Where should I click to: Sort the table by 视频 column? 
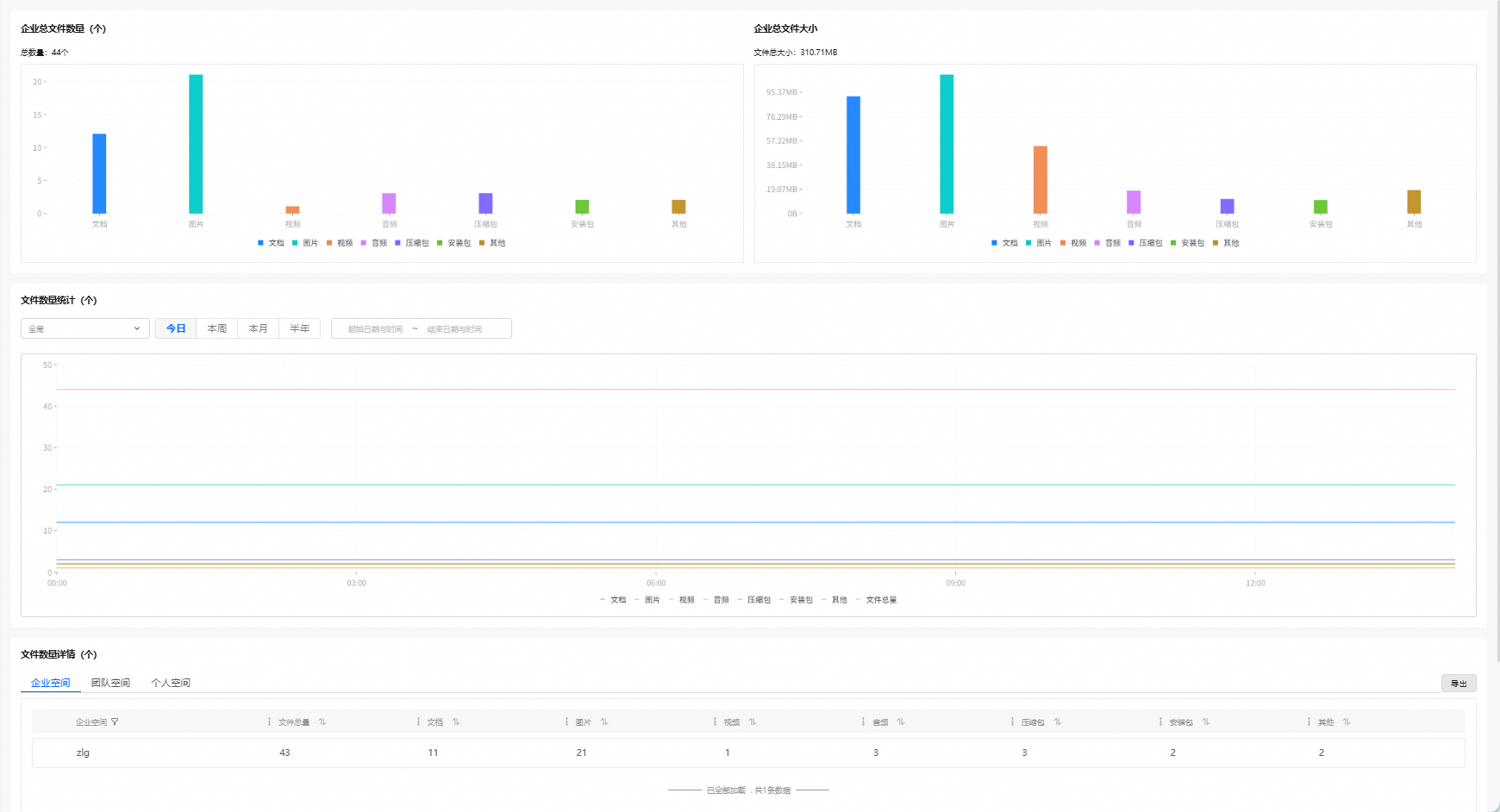(x=753, y=722)
